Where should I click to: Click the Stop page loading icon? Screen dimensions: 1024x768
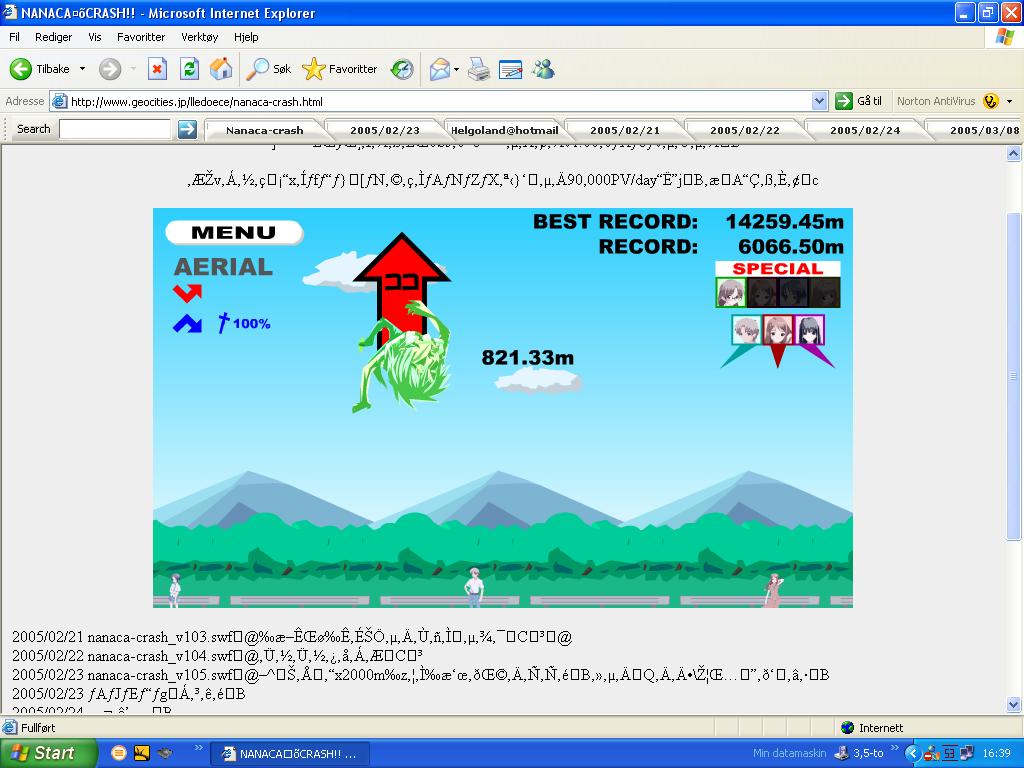(157, 69)
